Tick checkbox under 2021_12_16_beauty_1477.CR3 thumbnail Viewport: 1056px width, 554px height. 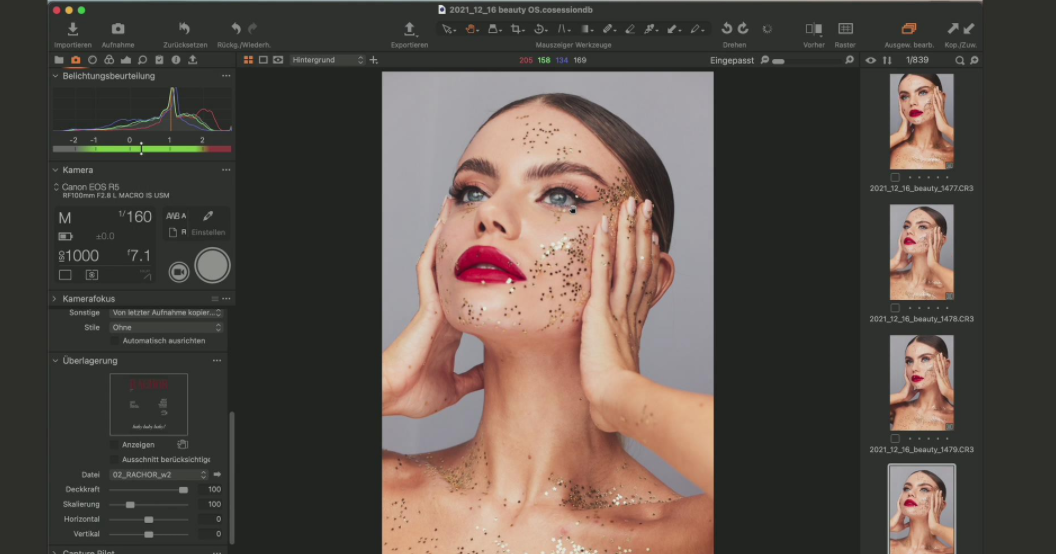click(895, 178)
